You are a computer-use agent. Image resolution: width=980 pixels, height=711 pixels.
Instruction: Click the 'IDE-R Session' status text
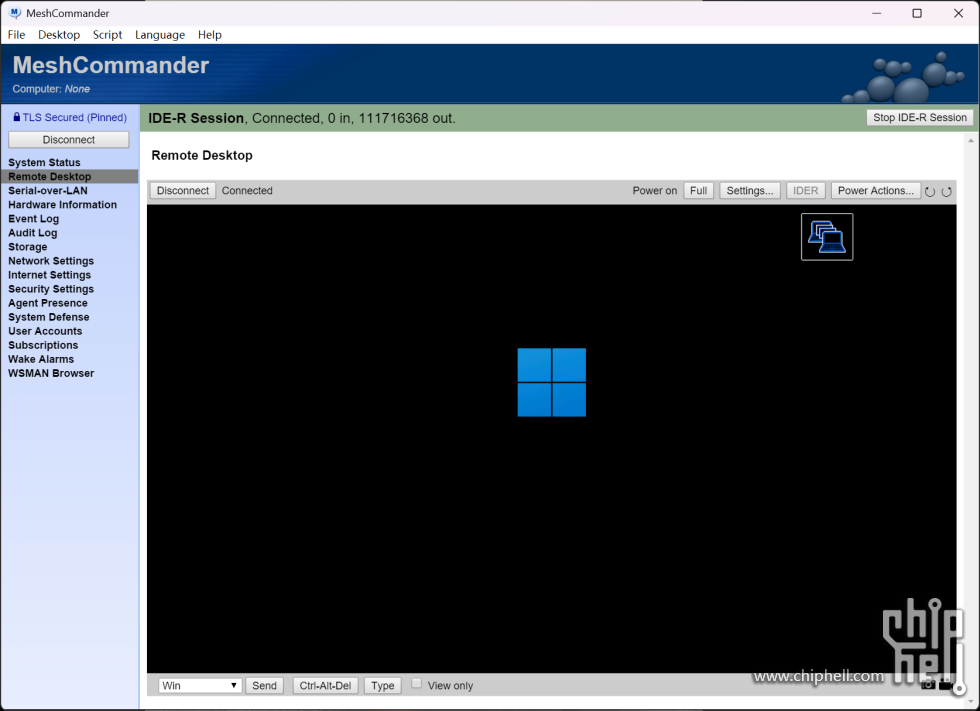pyautogui.click(x=196, y=118)
